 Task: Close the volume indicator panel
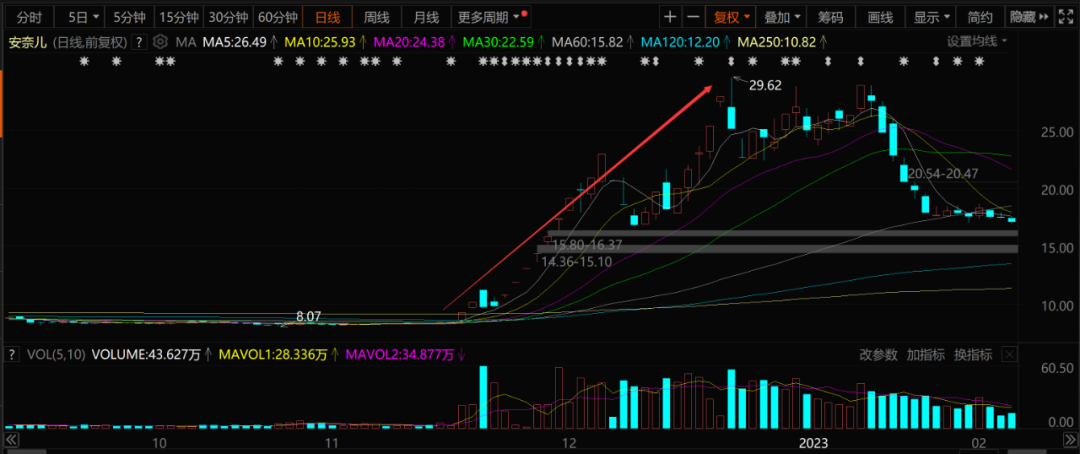(x=1009, y=355)
